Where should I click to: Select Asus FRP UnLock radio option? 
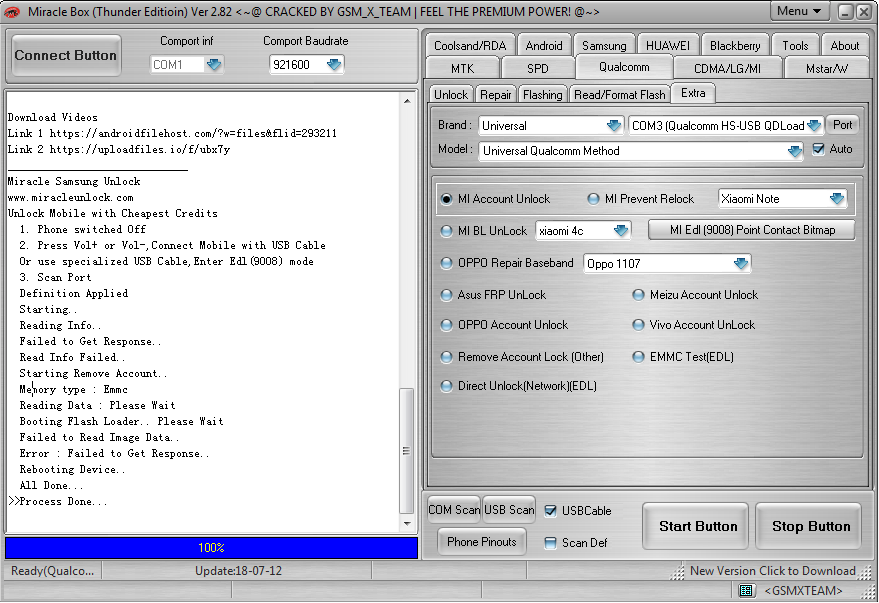[x=446, y=295]
